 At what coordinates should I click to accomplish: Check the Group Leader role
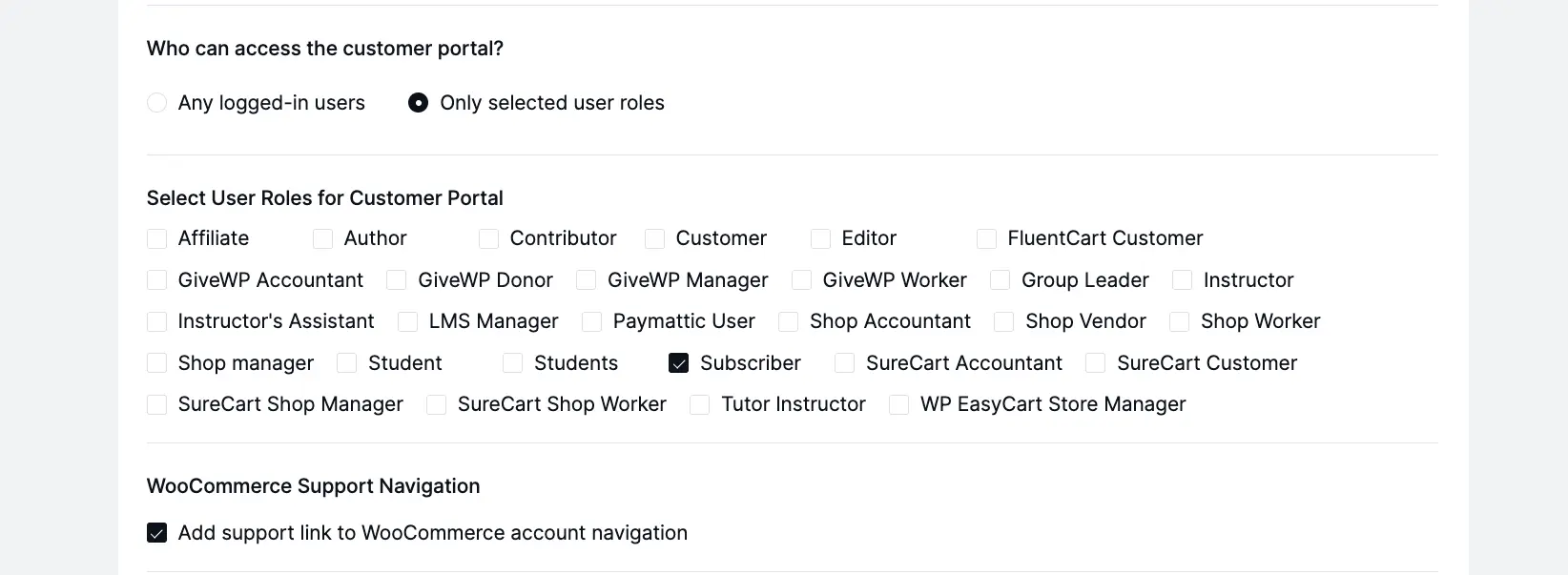(x=1000, y=280)
